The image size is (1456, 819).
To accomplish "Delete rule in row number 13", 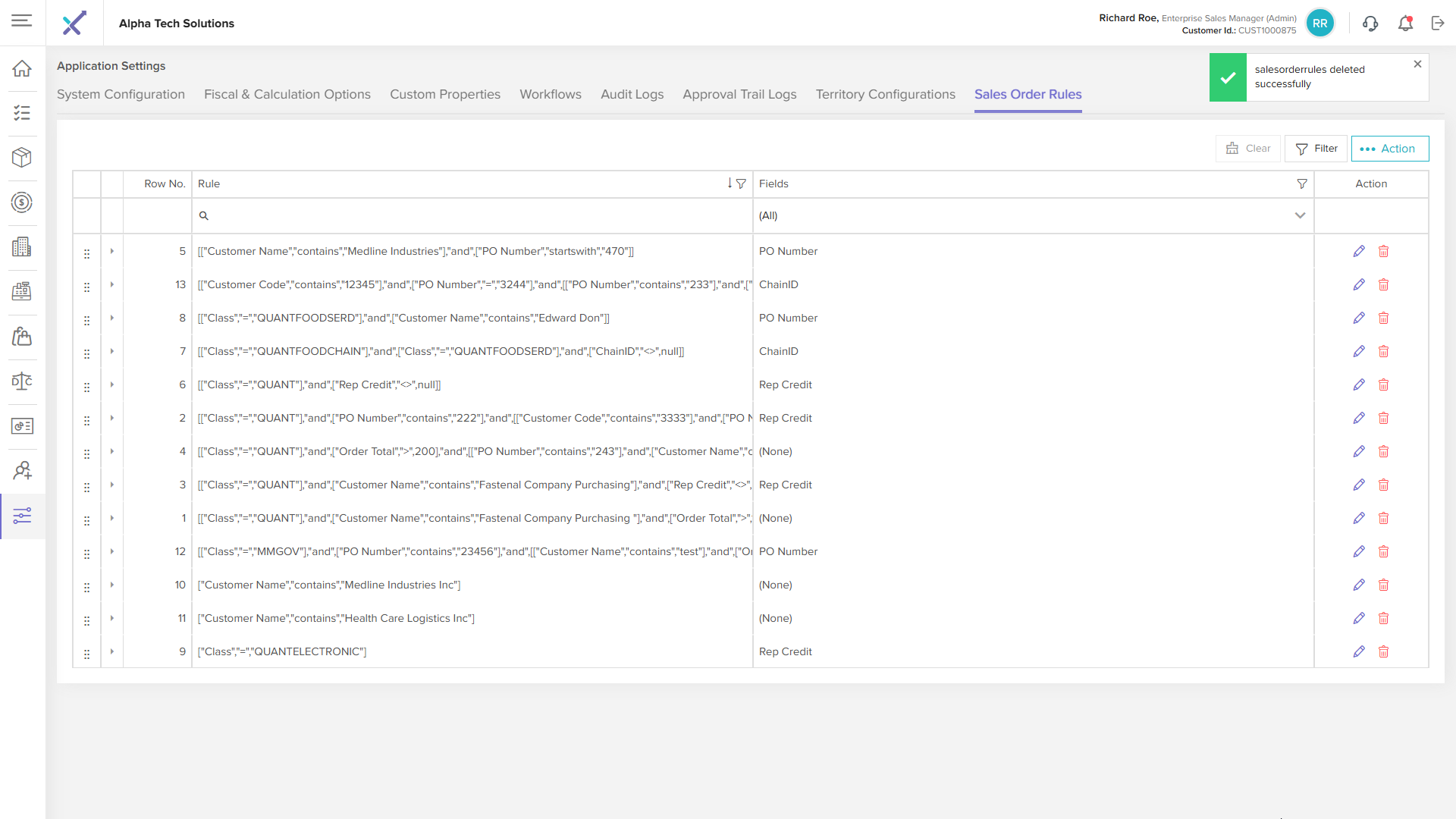I will tap(1383, 284).
